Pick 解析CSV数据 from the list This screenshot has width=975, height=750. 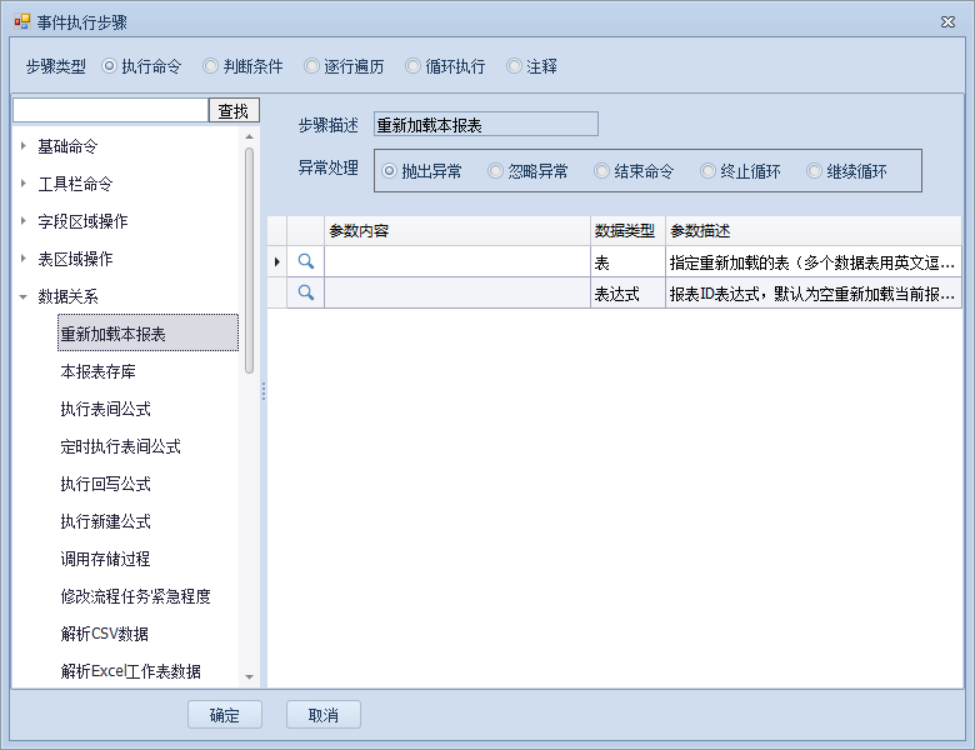pyautogui.click(x=105, y=634)
